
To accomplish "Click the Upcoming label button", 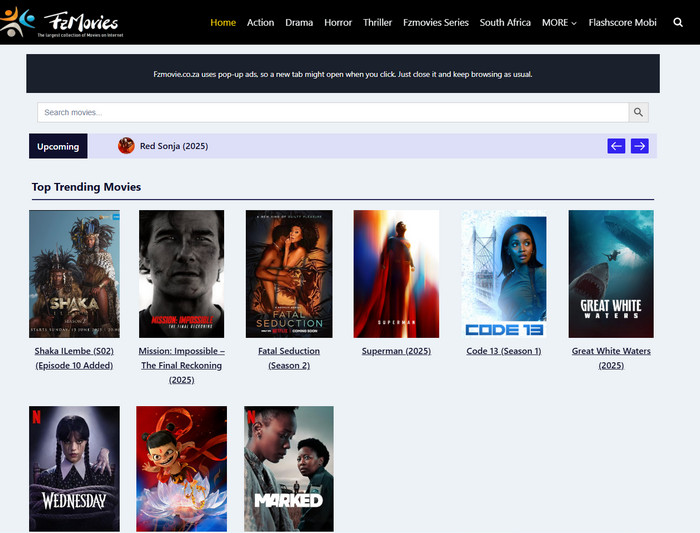I will (58, 146).
